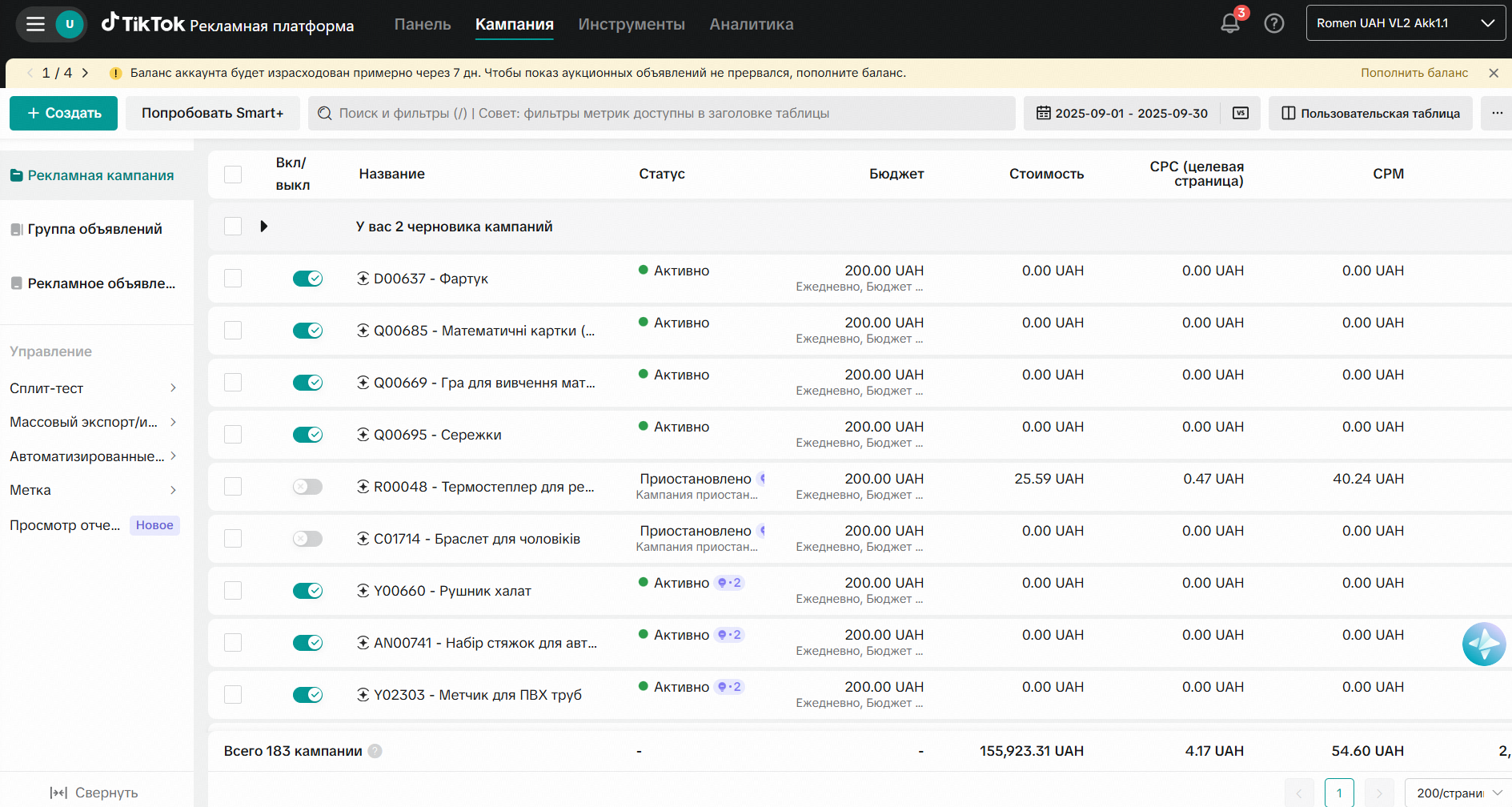Dismiss the balance warning banner
The image size is (1512, 807).
1493,73
